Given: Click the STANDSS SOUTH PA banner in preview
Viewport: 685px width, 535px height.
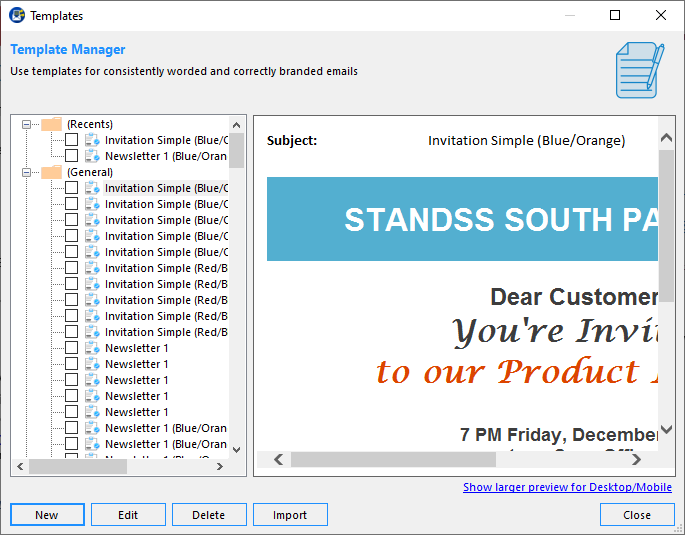Looking at the screenshot, I should (462, 219).
